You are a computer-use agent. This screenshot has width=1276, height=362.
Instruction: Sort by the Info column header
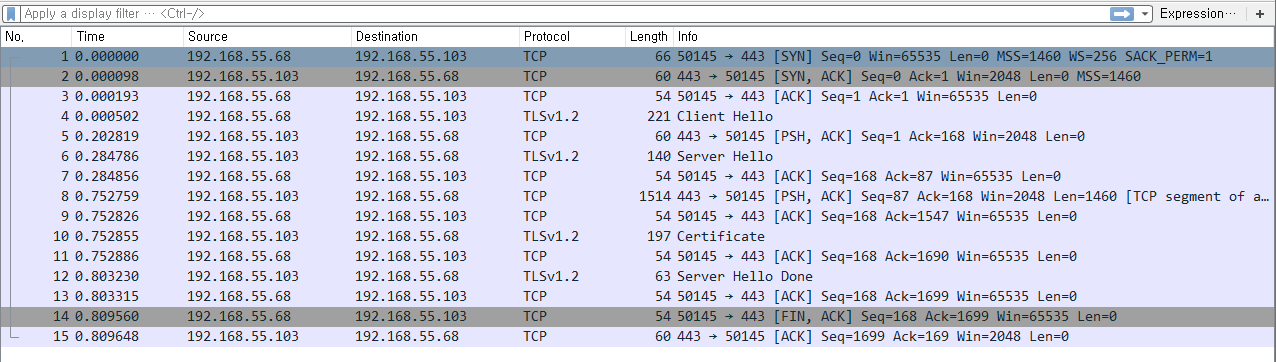(974, 36)
